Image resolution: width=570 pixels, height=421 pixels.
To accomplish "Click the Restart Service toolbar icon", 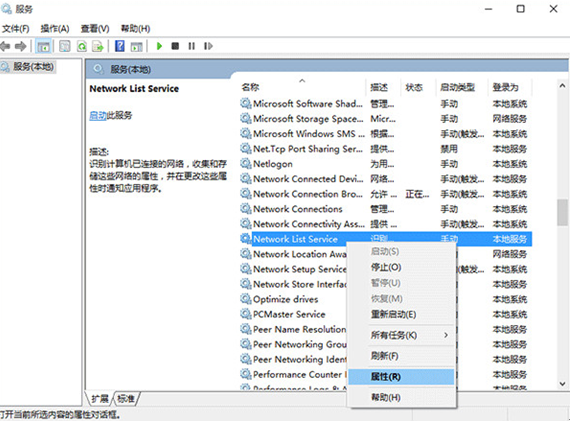I will (208, 46).
